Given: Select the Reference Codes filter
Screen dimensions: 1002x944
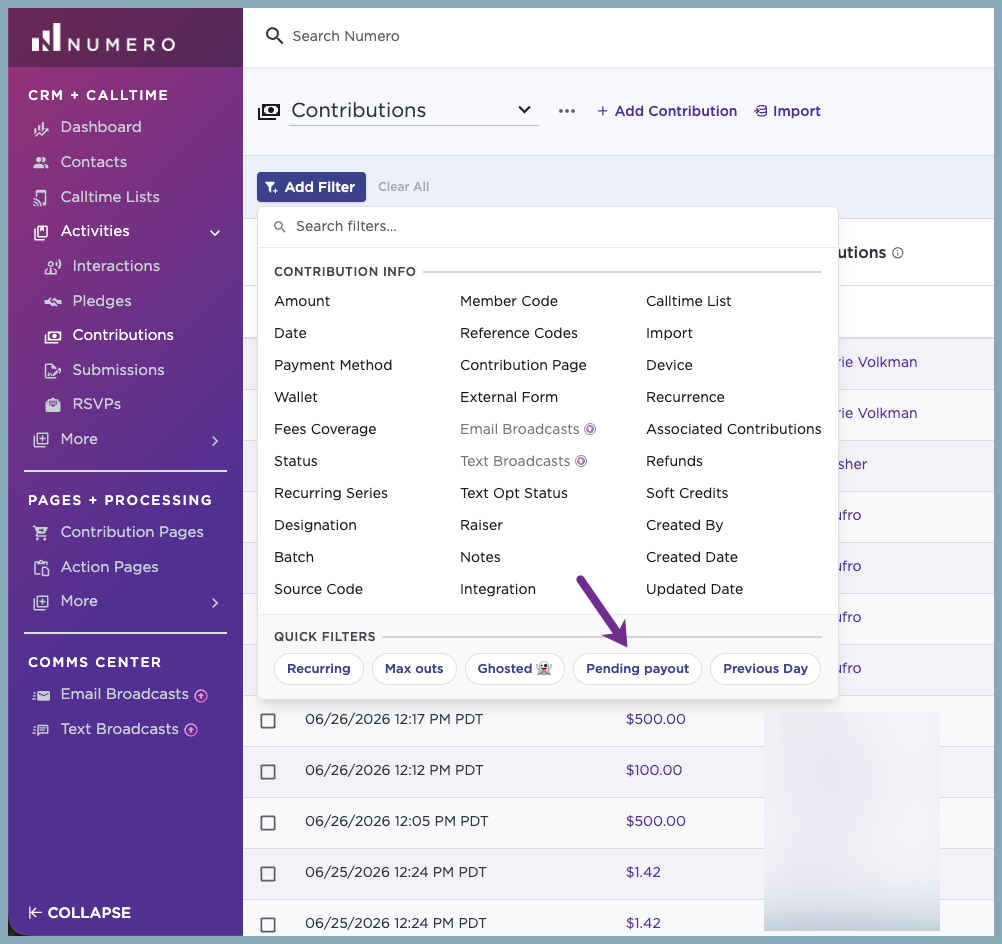Looking at the screenshot, I should [x=519, y=333].
